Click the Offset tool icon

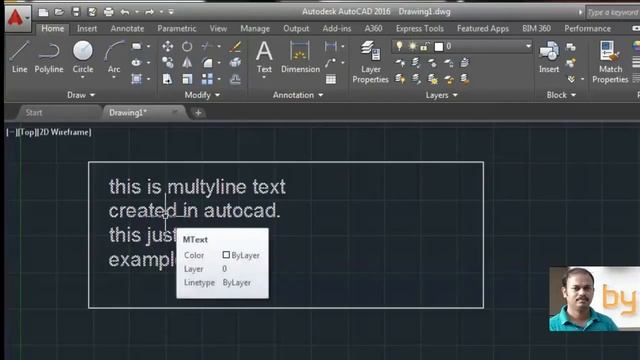[235, 79]
